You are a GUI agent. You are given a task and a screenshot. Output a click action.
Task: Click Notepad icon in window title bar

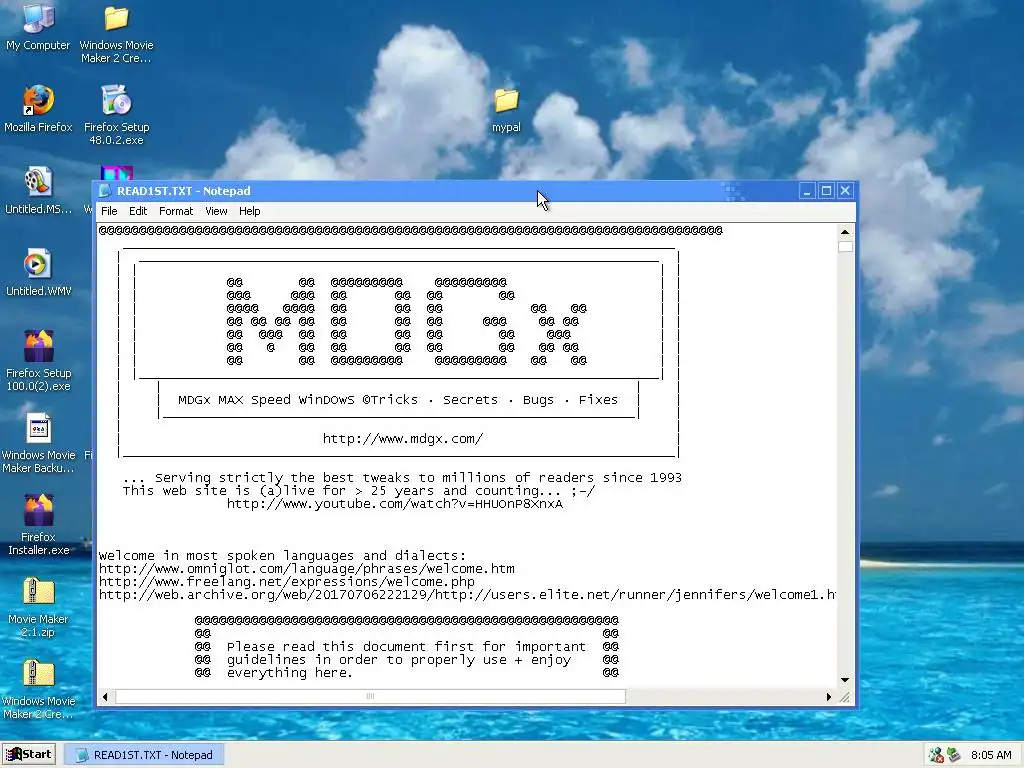(104, 191)
